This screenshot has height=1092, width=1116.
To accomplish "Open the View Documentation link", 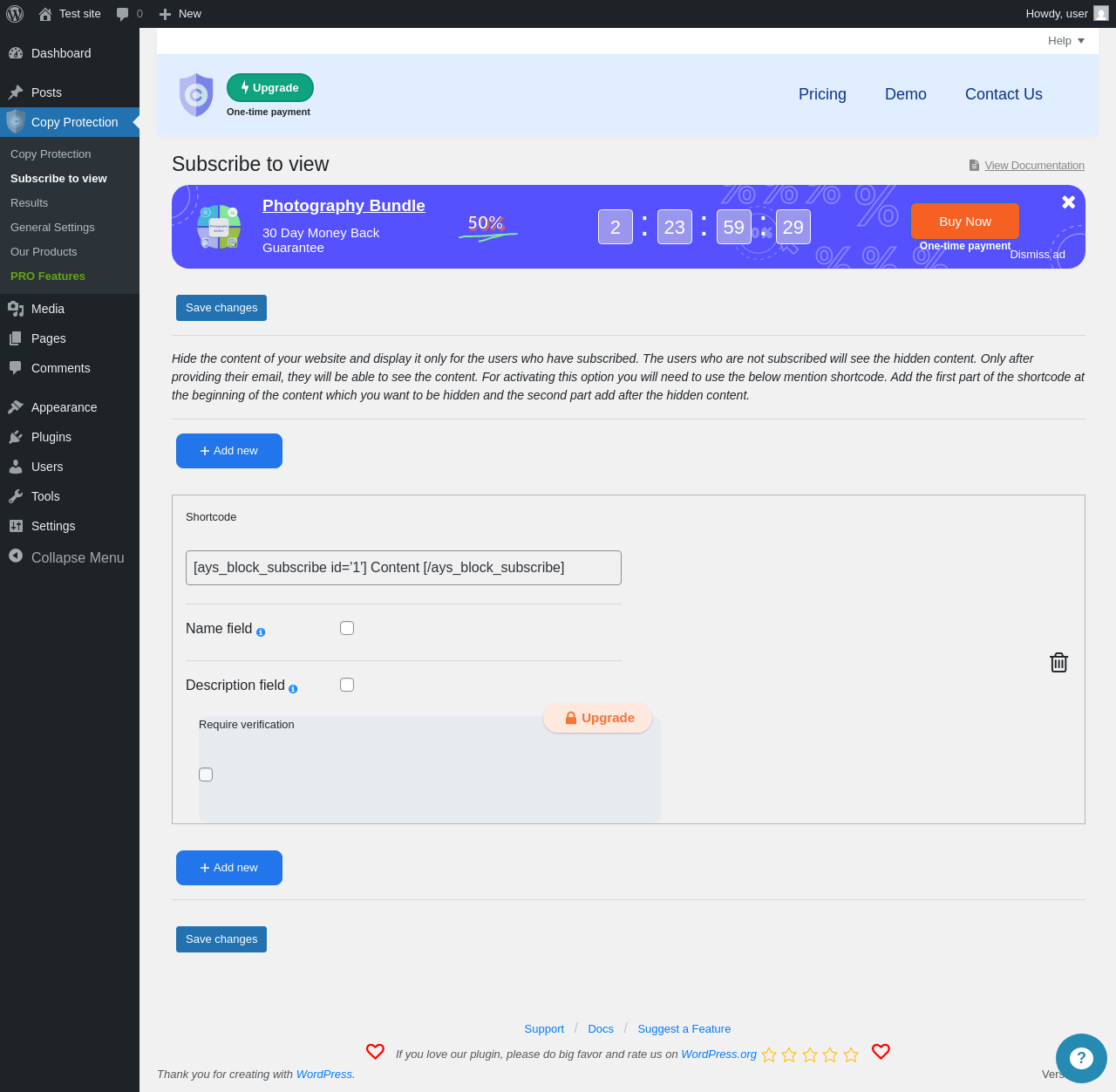I will (1034, 166).
